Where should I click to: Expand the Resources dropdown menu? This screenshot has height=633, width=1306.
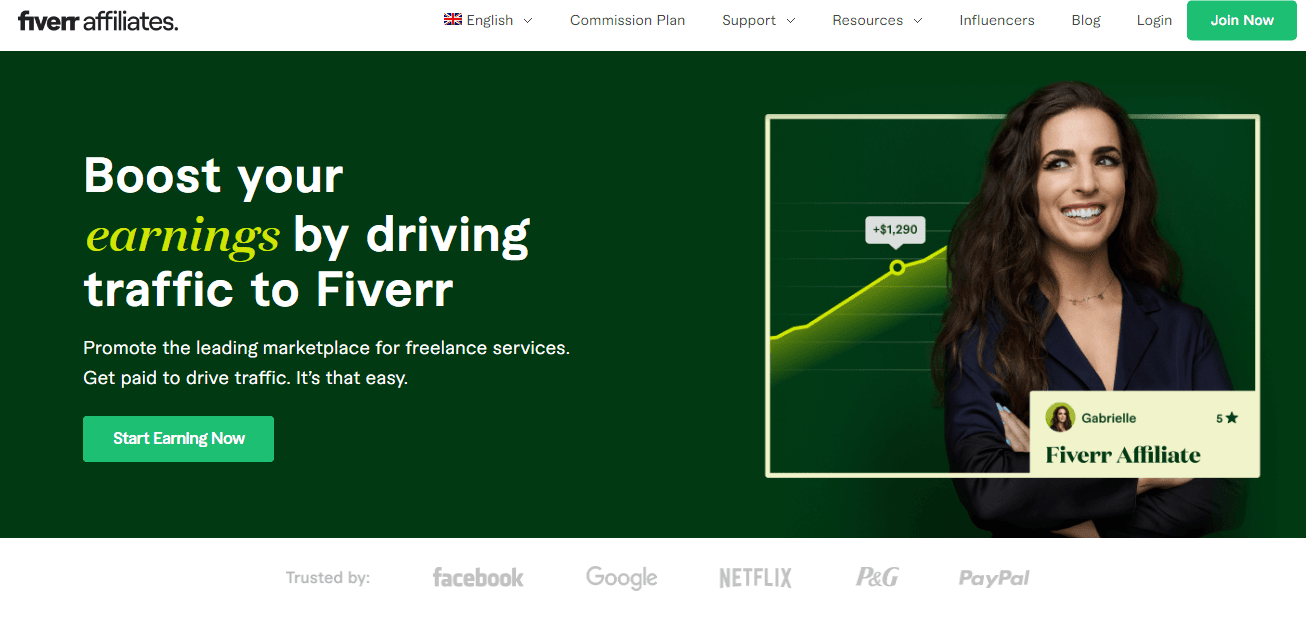(x=877, y=20)
